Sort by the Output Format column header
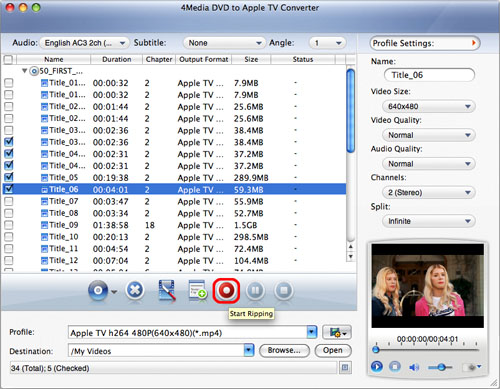Viewport: 500px width, 389px height. point(204,59)
